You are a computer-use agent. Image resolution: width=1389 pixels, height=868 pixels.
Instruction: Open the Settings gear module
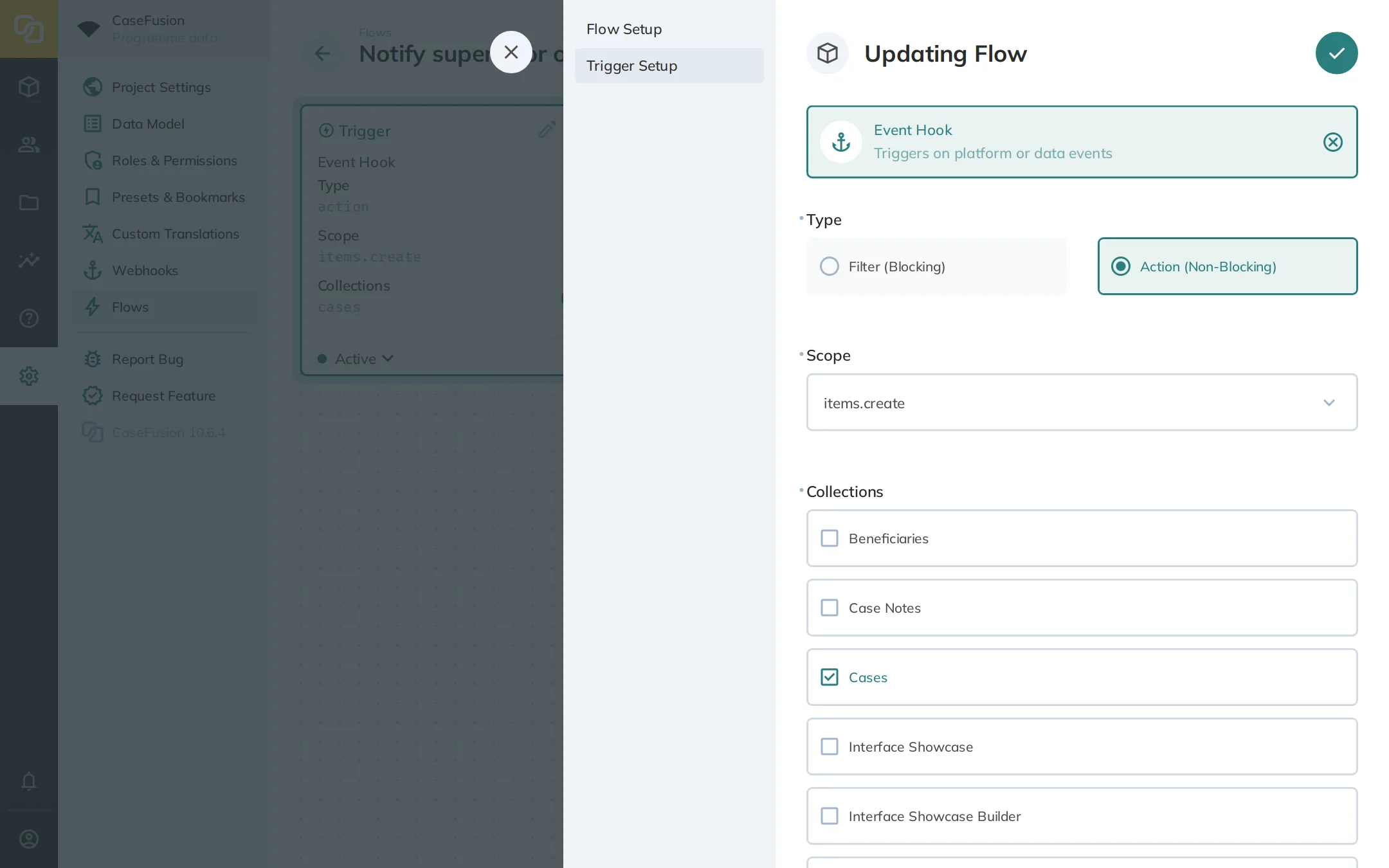click(29, 376)
